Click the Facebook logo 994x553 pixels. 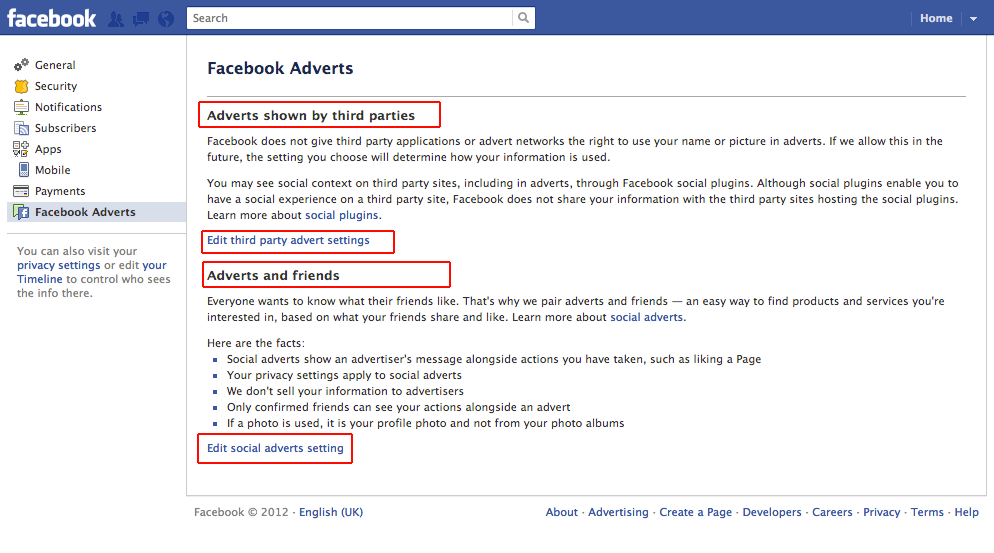(52, 18)
